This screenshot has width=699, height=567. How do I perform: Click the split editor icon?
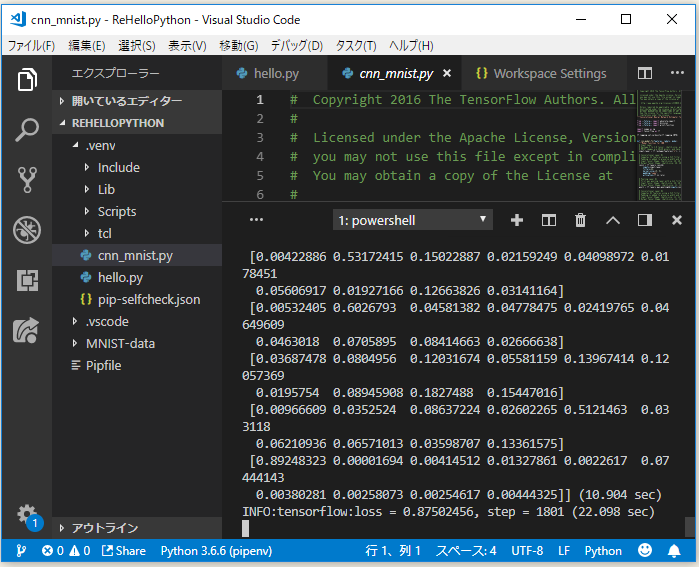pyautogui.click(x=645, y=73)
